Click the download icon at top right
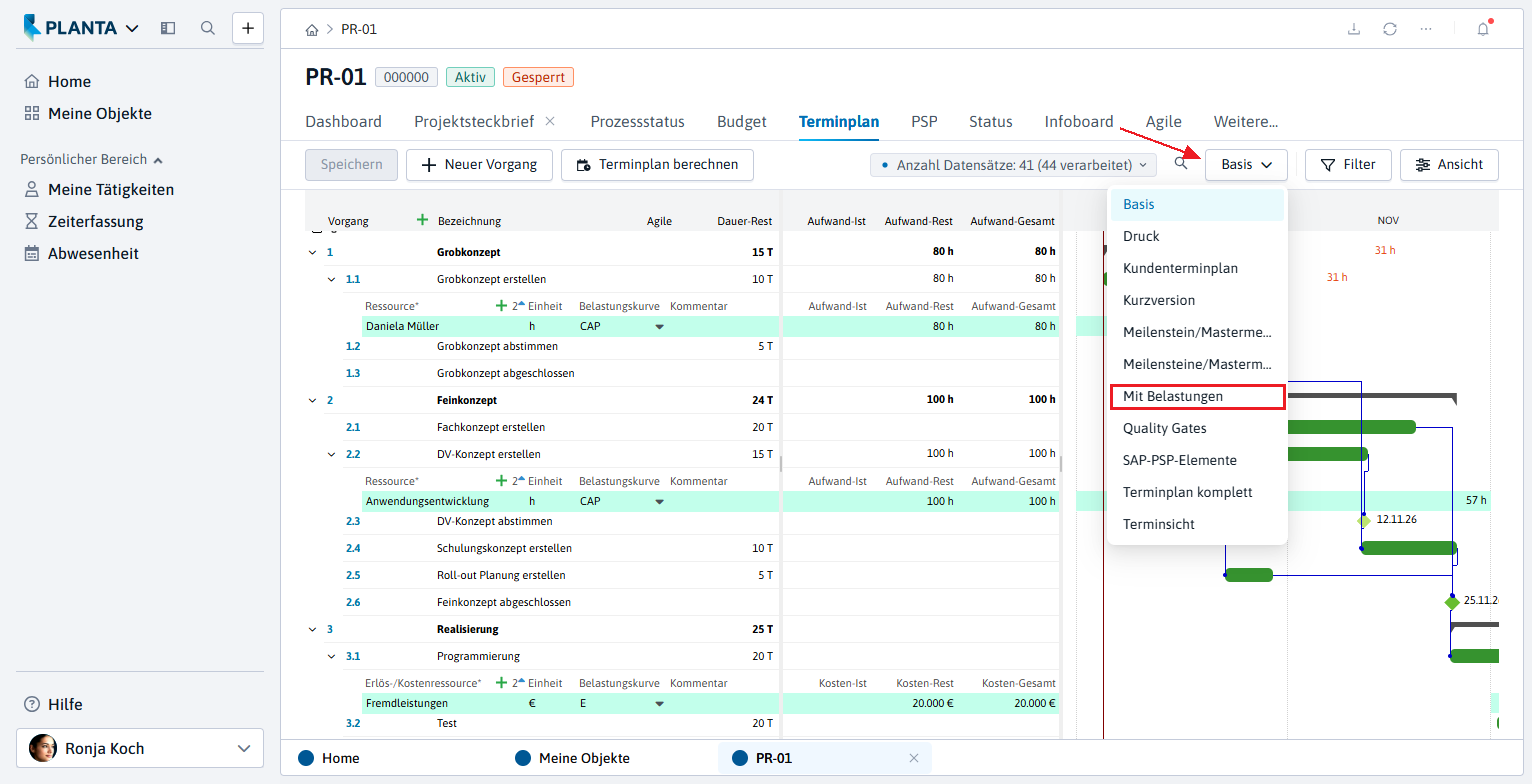The height and width of the screenshot is (784, 1532). 1354,29
